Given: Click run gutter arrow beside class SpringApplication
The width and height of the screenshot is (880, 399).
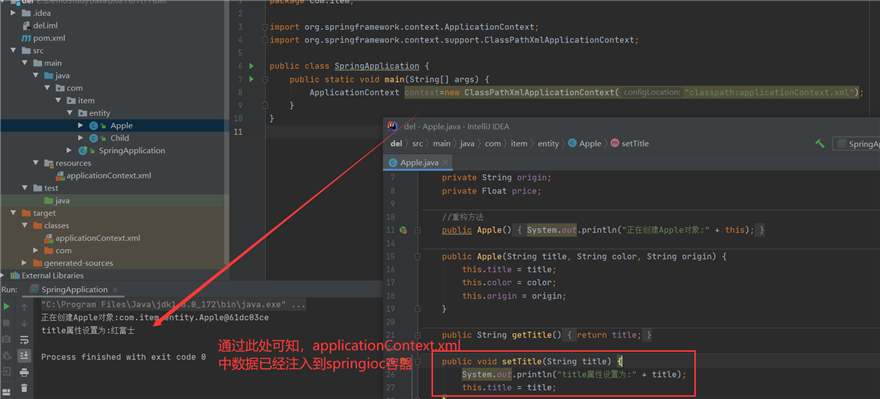Looking at the screenshot, I should coord(251,66).
